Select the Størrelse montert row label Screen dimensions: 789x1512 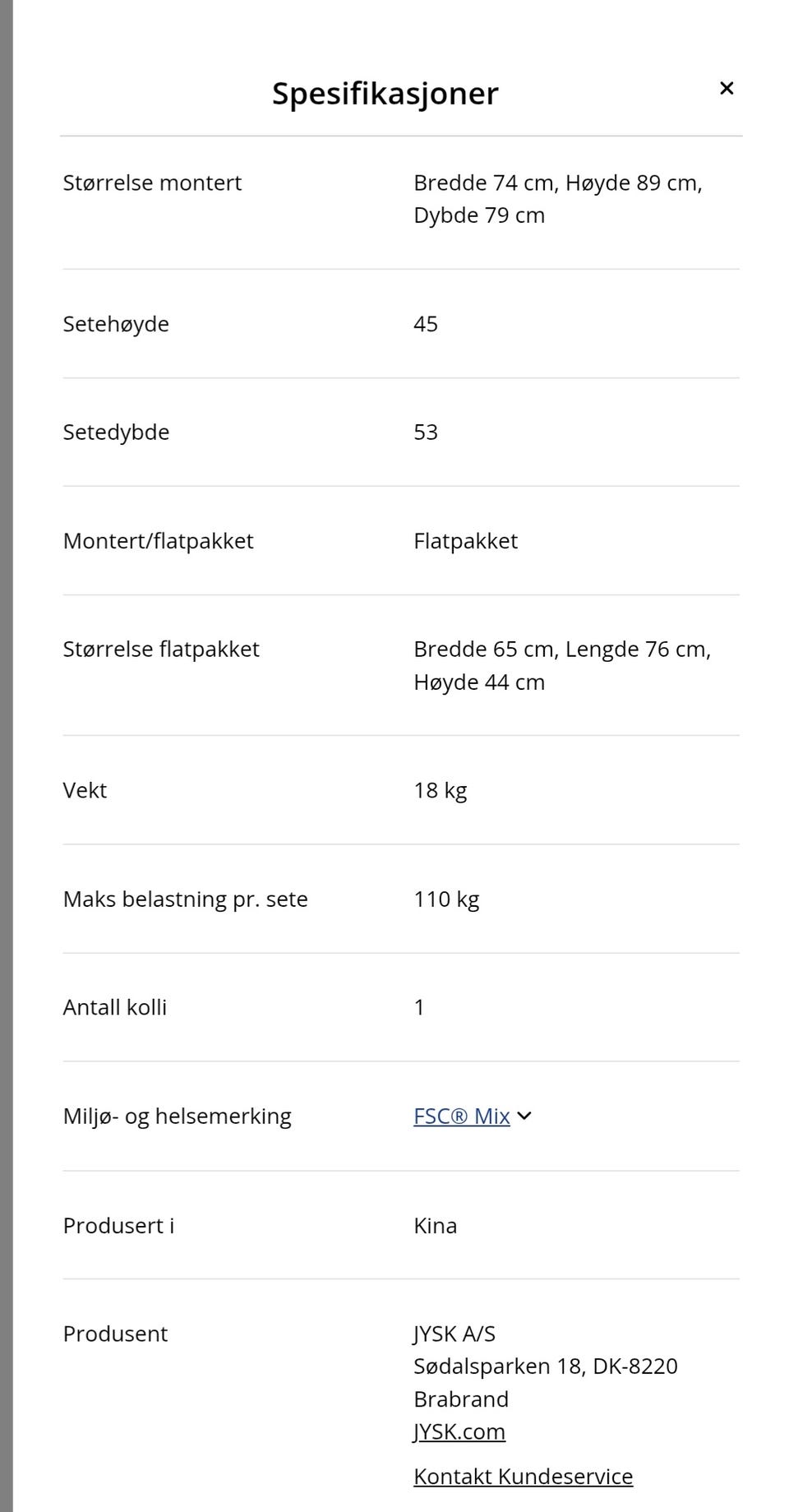coord(152,183)
